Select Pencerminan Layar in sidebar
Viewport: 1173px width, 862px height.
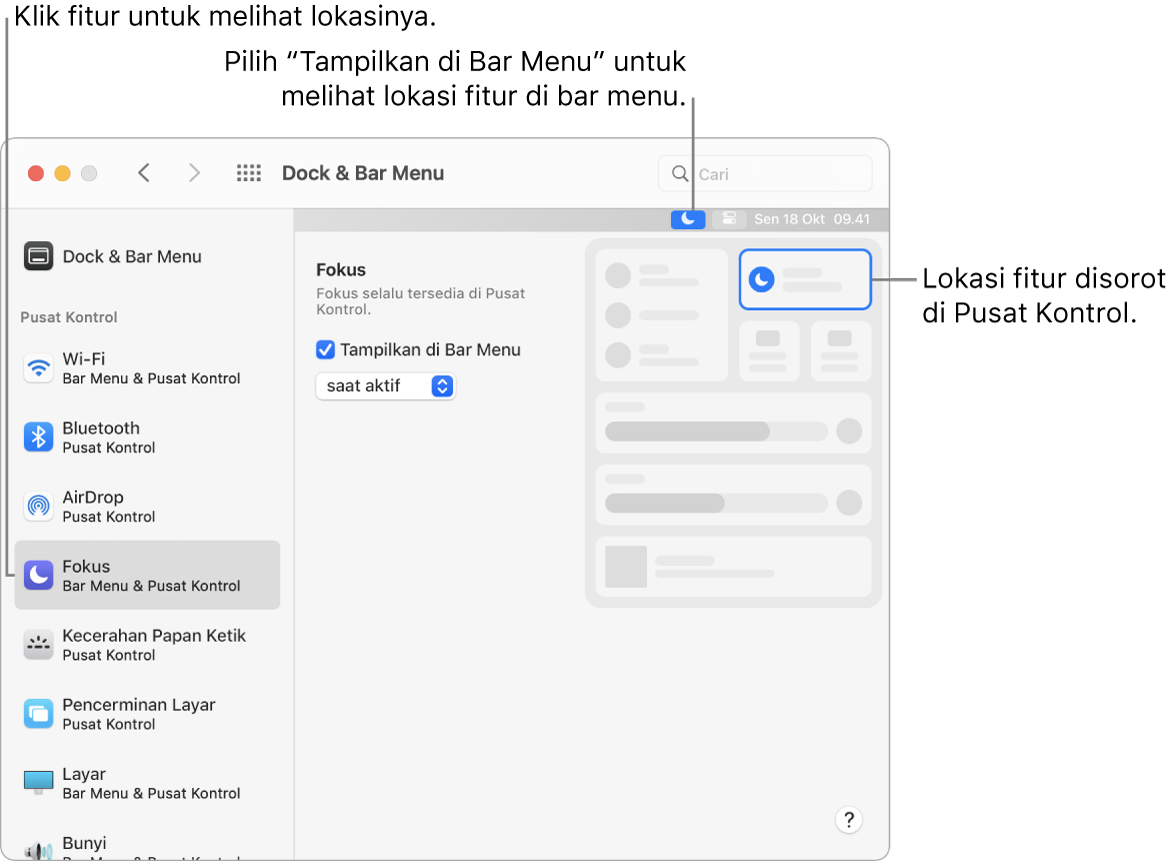(147, 714)
